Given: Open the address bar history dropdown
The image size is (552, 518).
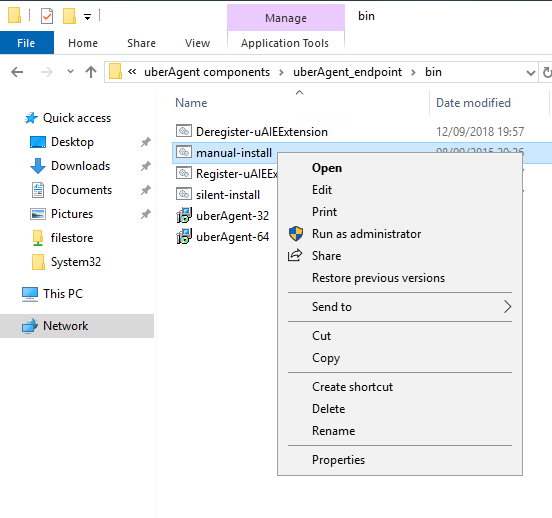Looking at the screenshot, I should [531, 73].
